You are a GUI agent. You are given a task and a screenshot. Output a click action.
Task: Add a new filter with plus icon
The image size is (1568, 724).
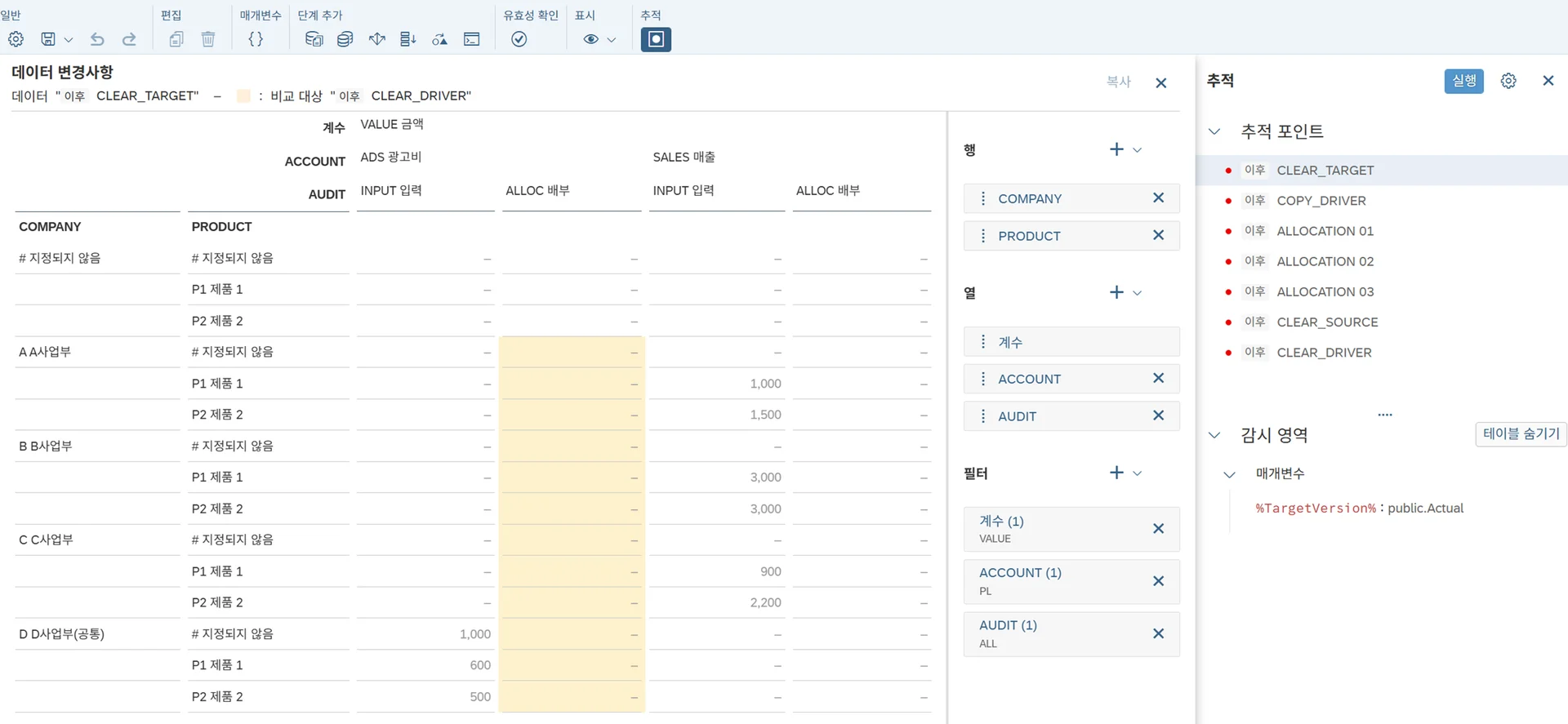tap(1116, 473)
